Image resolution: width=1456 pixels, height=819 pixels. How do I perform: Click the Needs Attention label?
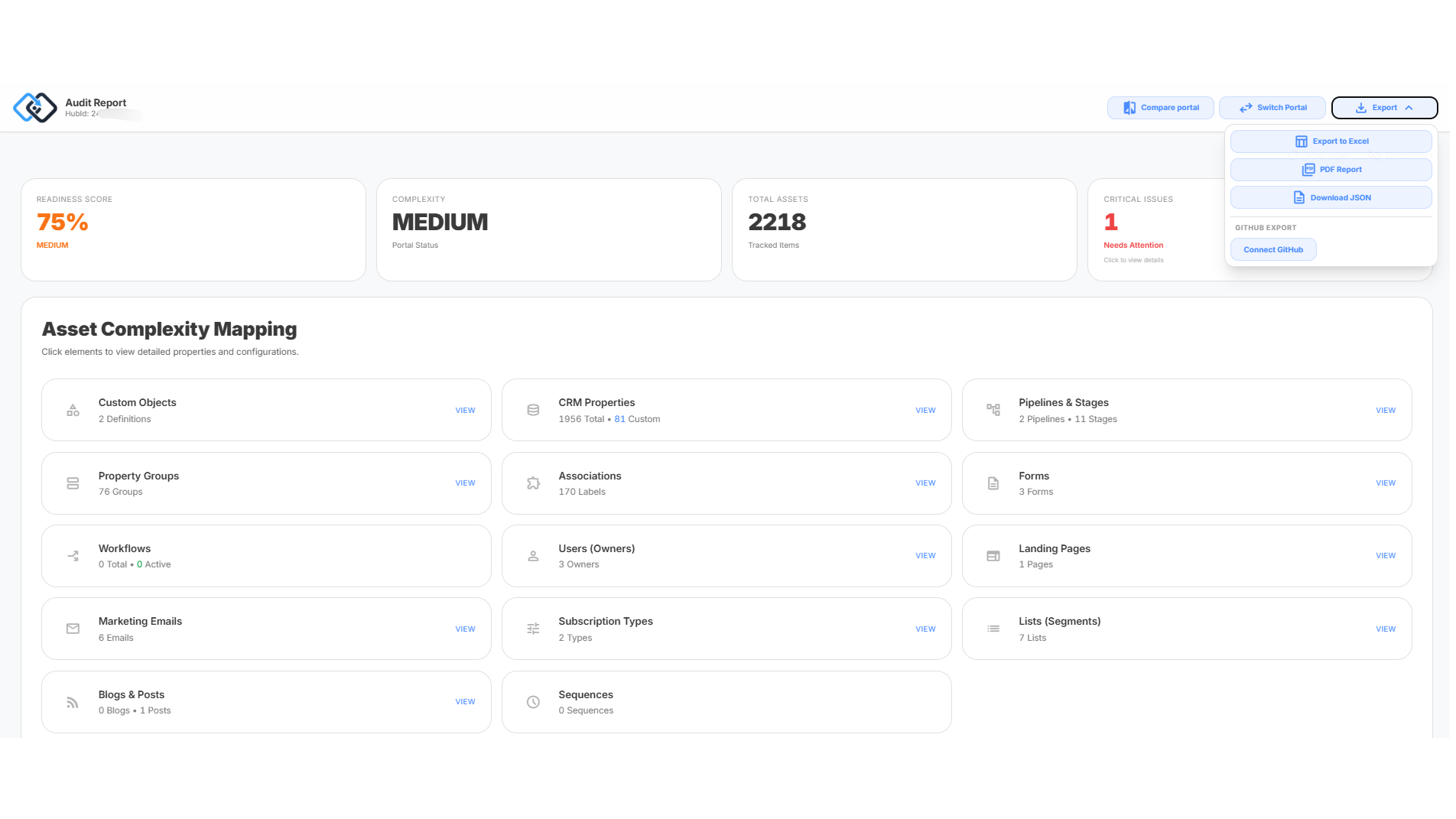click(x=1133, y=245)
